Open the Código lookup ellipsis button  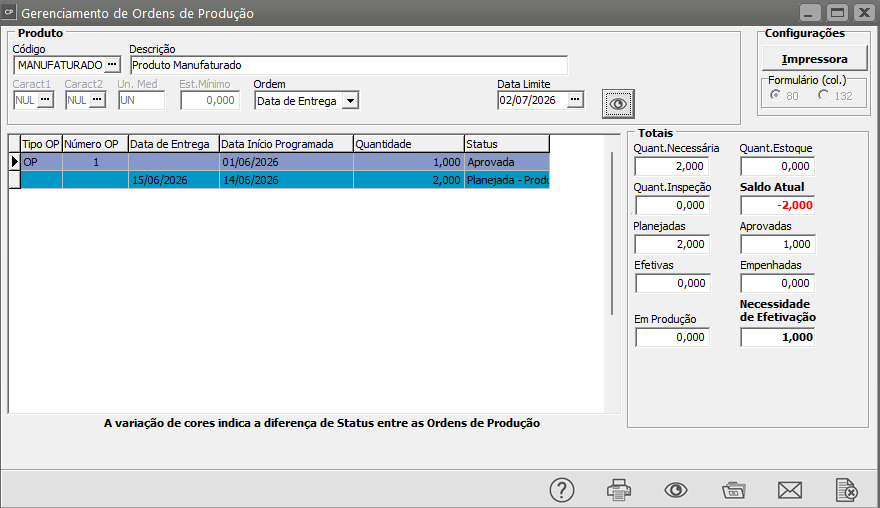coord(112,65)
